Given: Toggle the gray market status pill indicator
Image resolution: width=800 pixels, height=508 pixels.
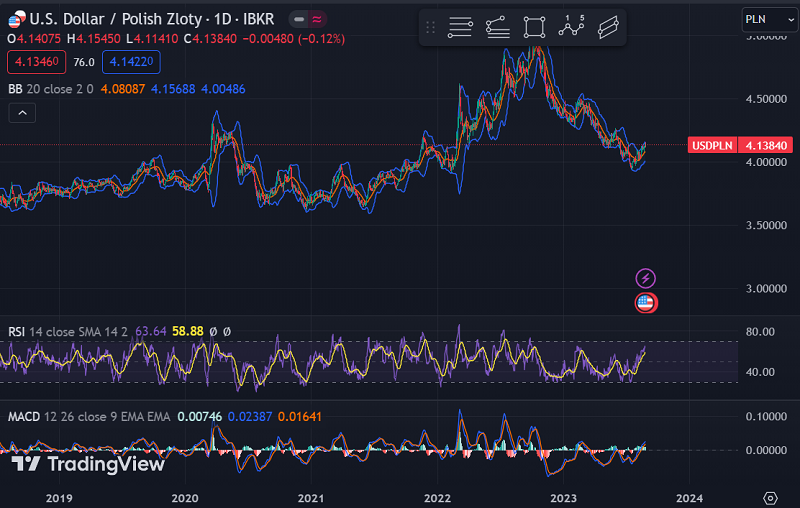Looking at the screenshot, I should (300, 18).
